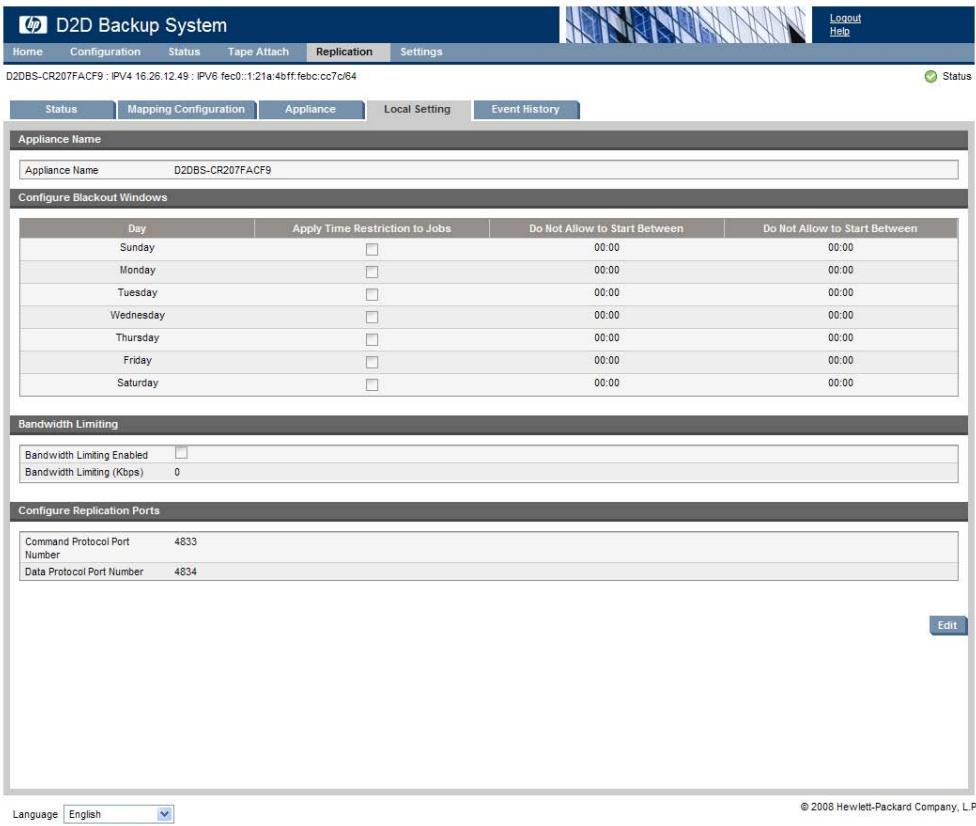Click Command Protocol Port value 4833
976x826 pixels.
pos(185,542)
